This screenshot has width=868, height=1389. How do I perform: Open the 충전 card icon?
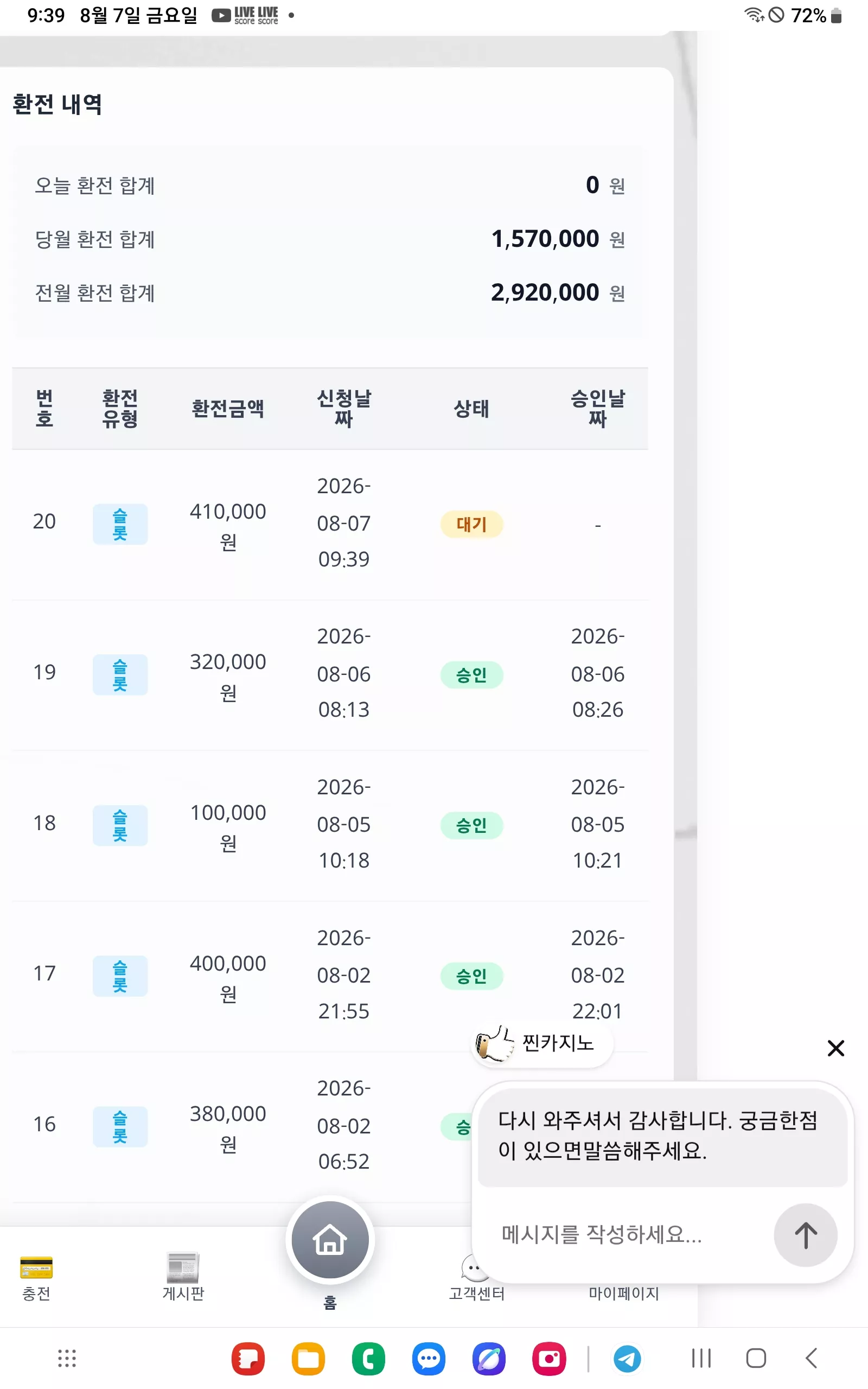(36, 1267)
